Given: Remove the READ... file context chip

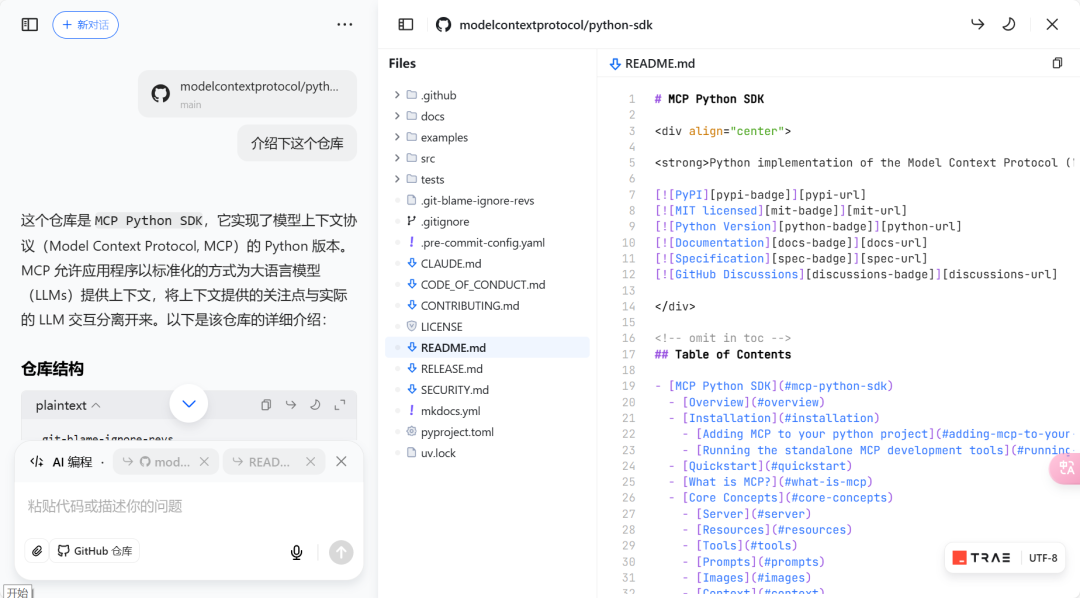Looking at the screenshot, I should pyautogui.click(x=311, y=462).
